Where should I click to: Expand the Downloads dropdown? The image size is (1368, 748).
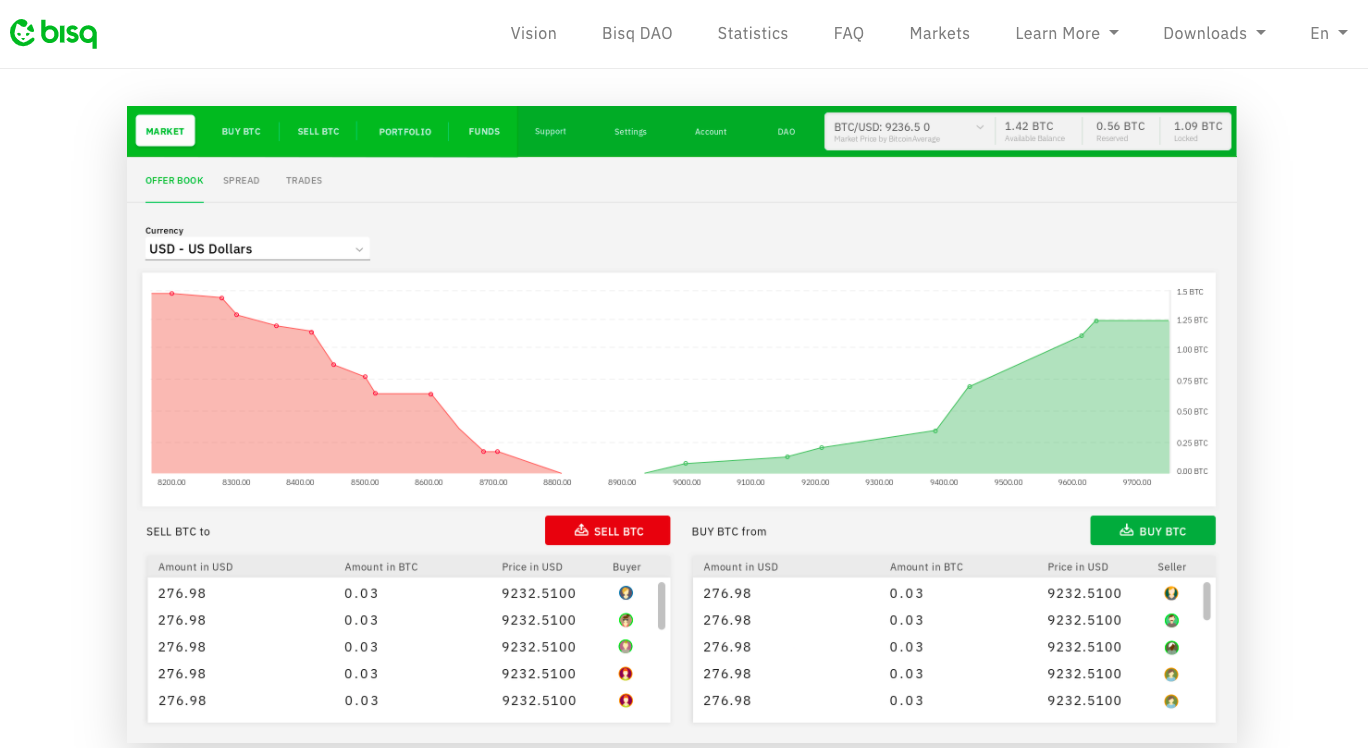coord(1214,34)
